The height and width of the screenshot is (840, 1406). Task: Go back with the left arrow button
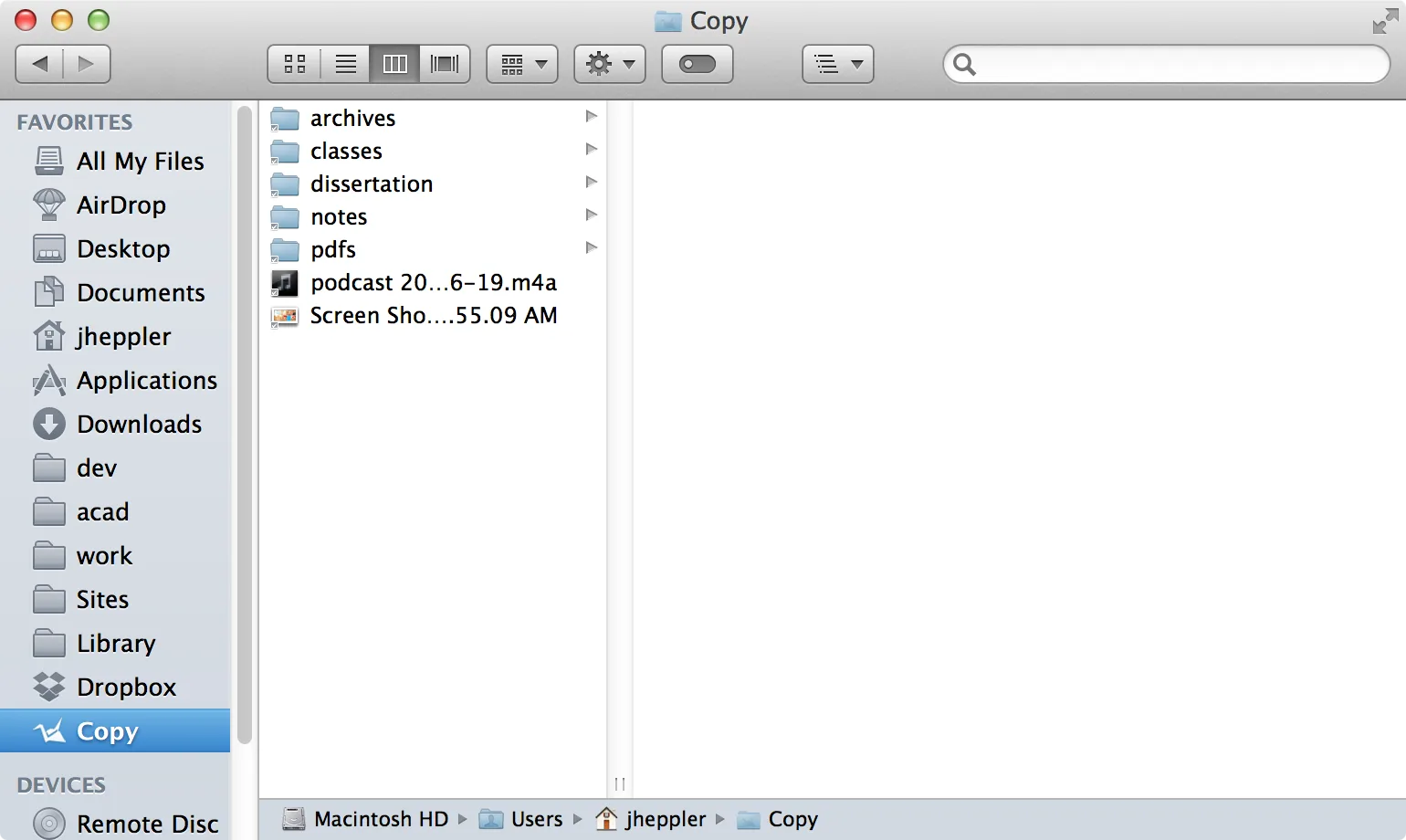point(40,64)
